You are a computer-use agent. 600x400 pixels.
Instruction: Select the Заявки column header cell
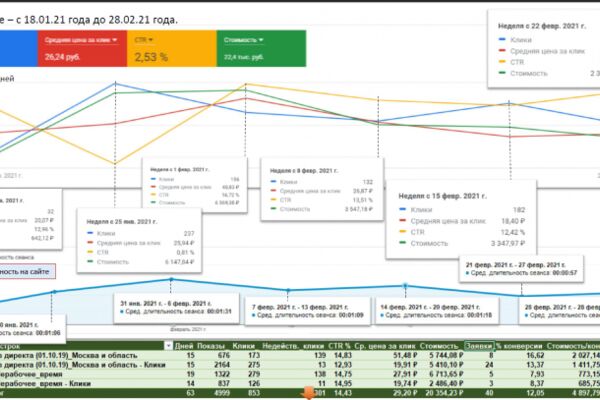click(x=479, y=346)
